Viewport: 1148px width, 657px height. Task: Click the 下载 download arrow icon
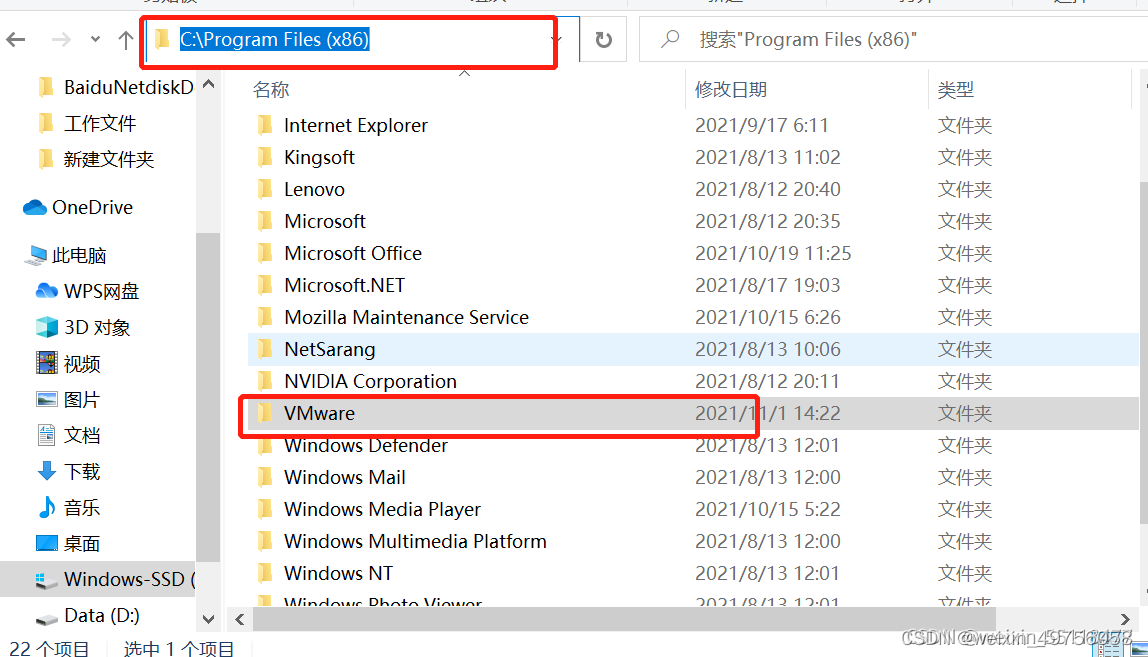tap(46, 471)
